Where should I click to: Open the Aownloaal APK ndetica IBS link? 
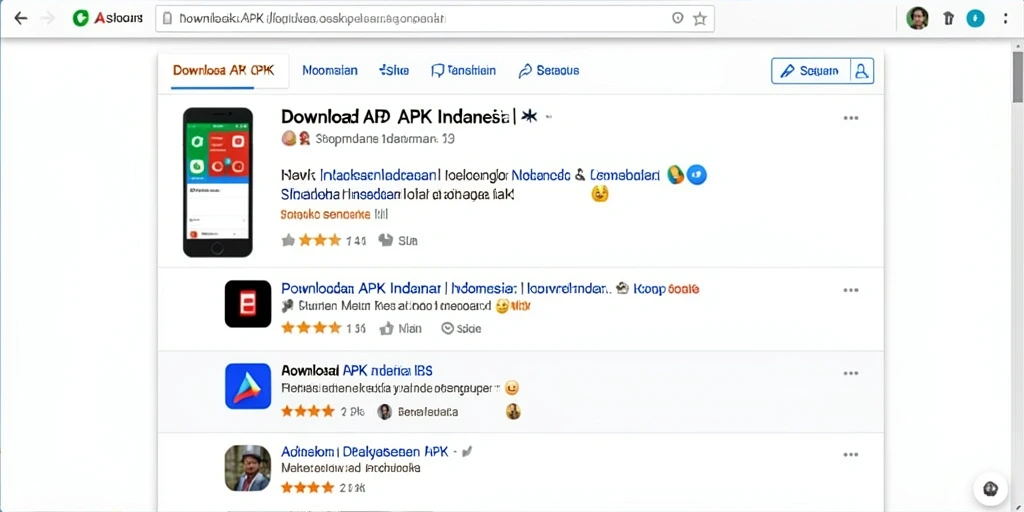coord(357,370)
